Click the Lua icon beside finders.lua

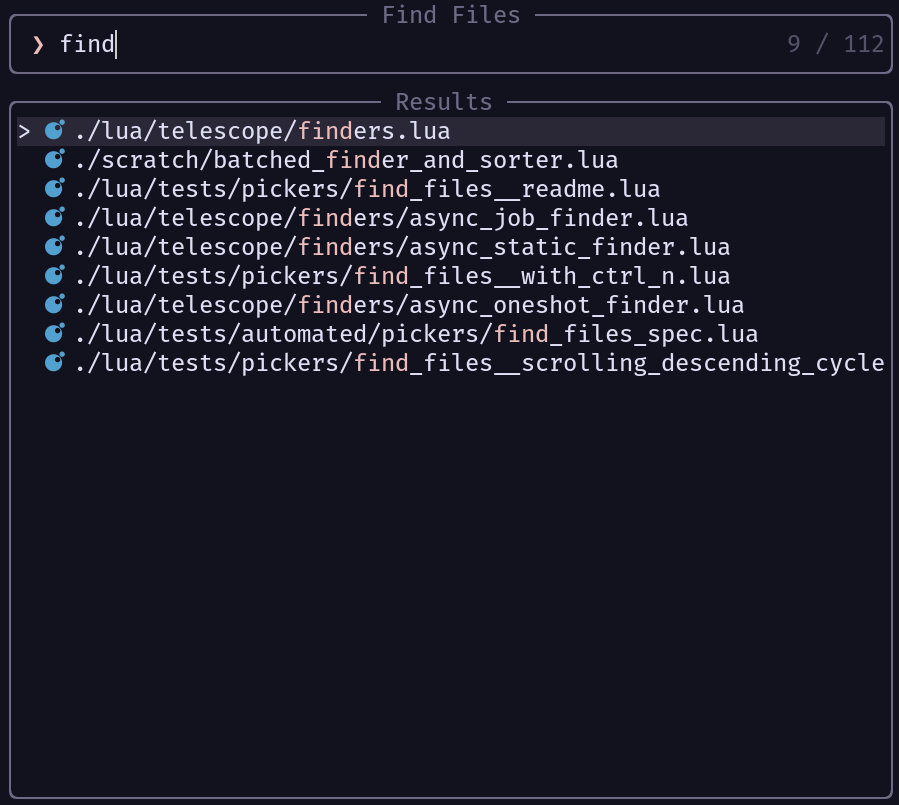pos(54,131)
